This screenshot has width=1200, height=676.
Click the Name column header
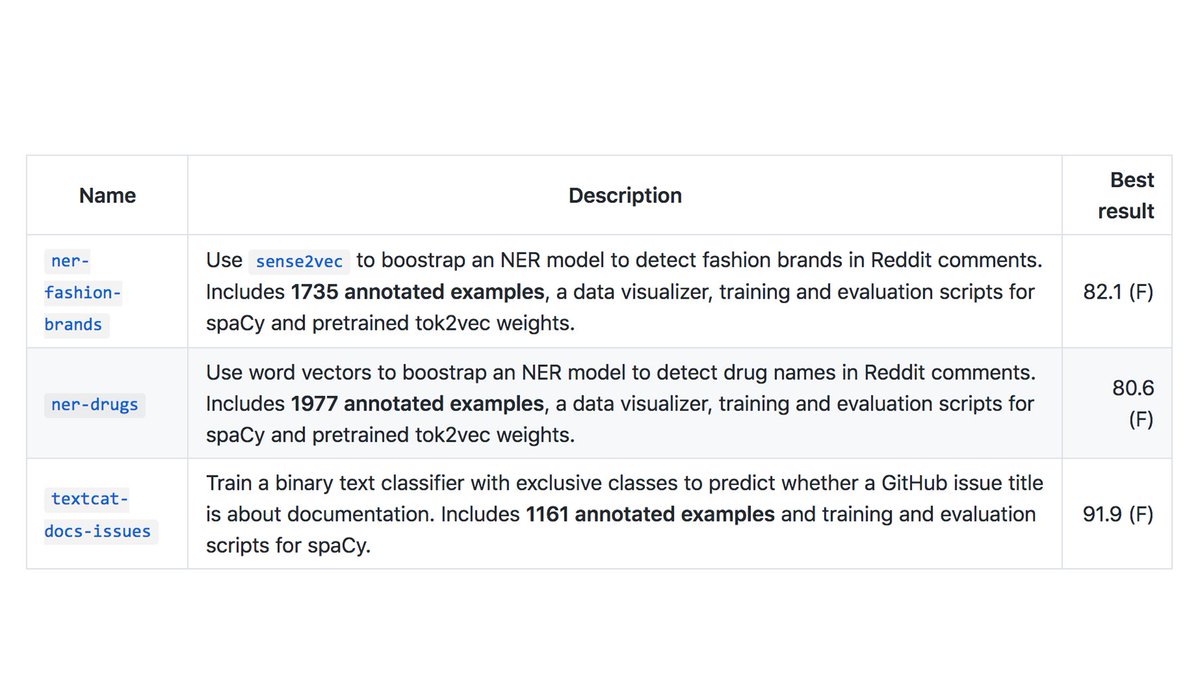107,196
